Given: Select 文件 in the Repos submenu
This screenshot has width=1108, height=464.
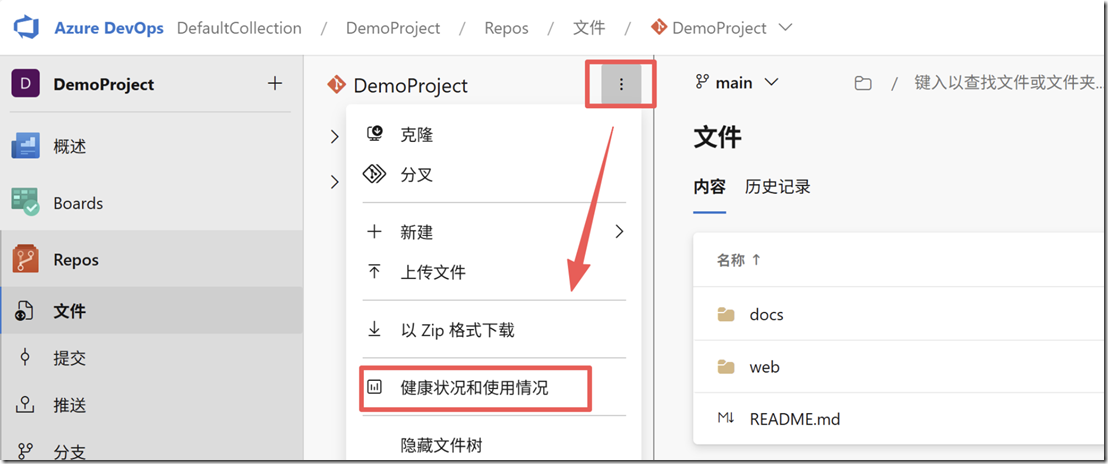Looking at the screenshot, I should click(x=151, y=310).
